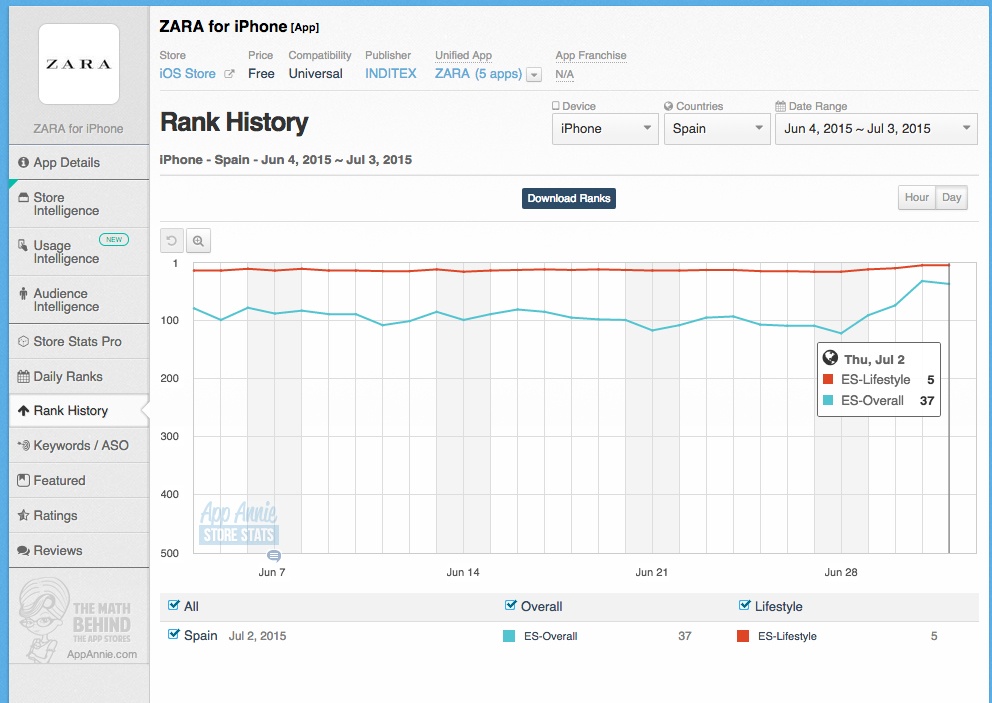Click the Ratings star icon
Viewport: 992px width, 703px height.
(x=23, y=515)
